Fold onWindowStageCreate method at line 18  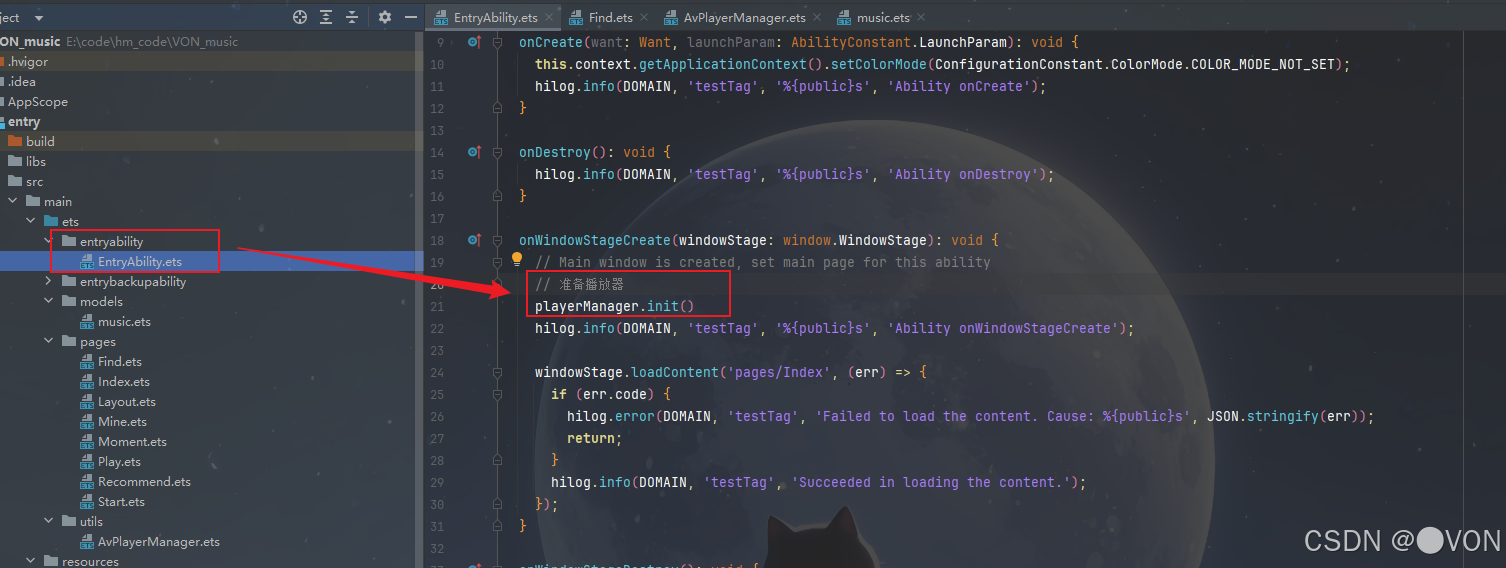click(x=497, y=240)
